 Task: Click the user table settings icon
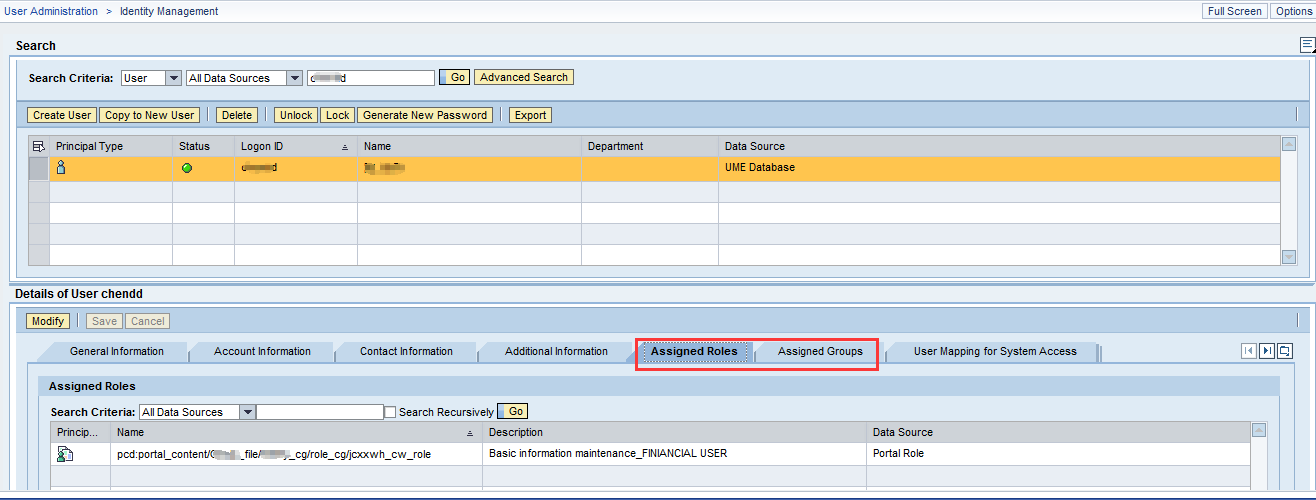click(39, 146)
